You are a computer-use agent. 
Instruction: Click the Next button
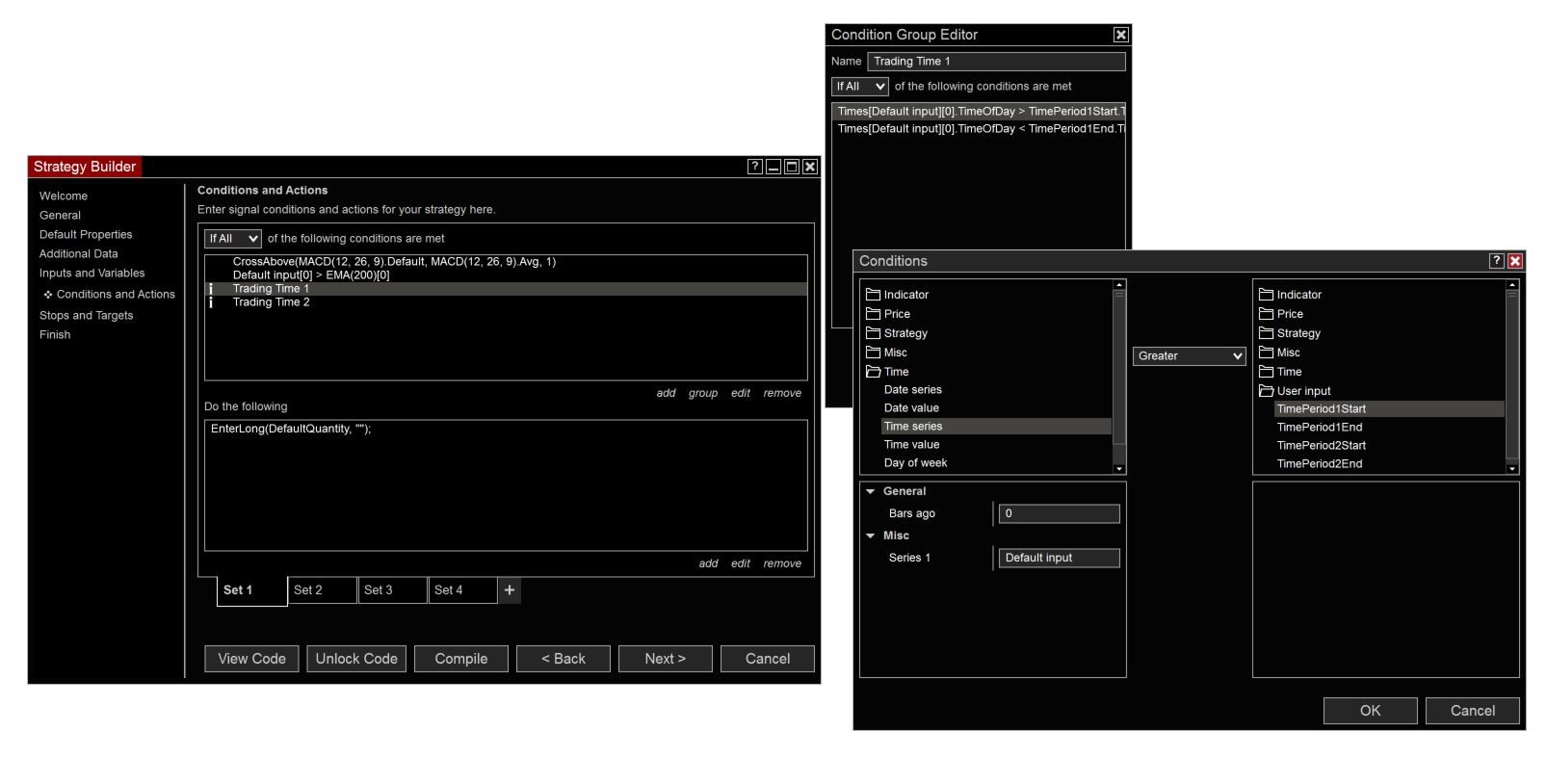coord(666,659)
